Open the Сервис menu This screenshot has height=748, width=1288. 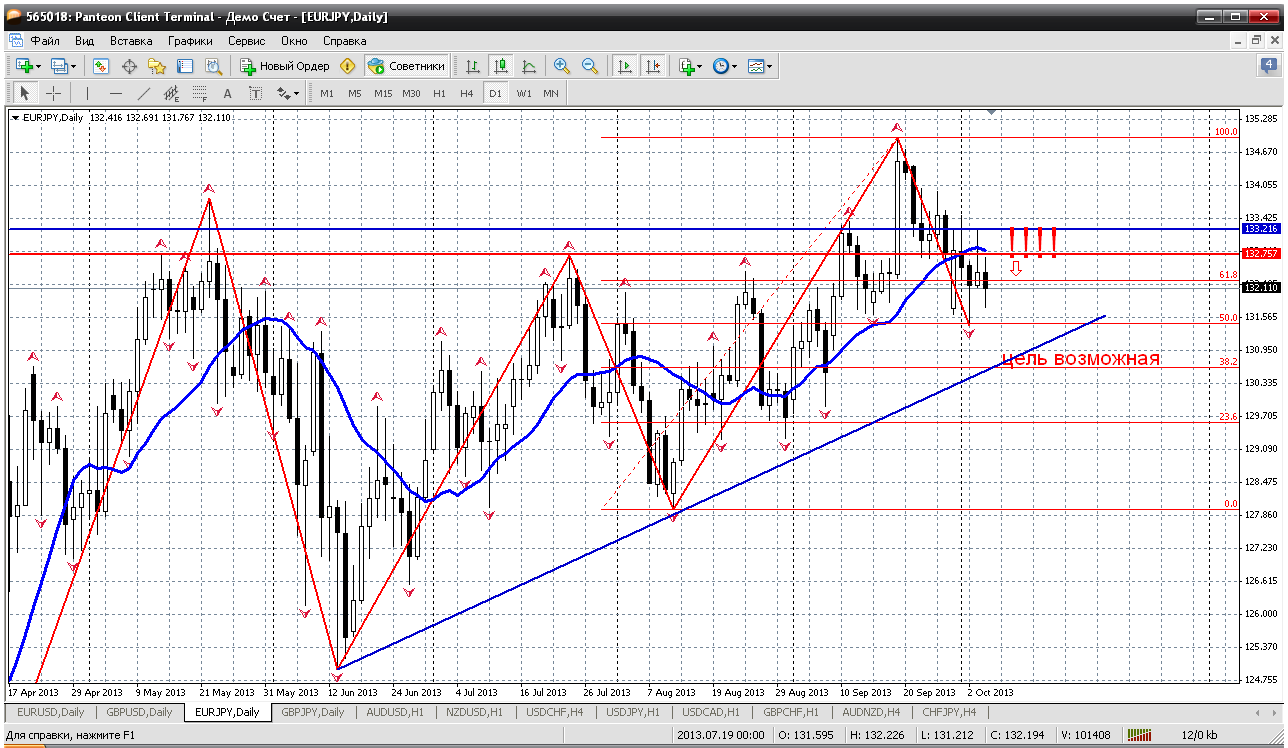246,41
